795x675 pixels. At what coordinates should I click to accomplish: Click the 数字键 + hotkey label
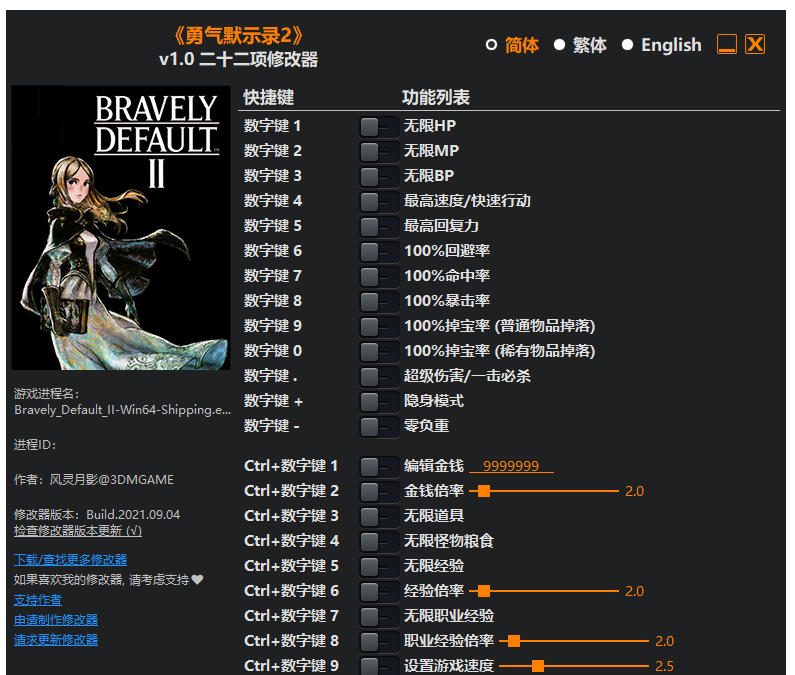point(273,401)
